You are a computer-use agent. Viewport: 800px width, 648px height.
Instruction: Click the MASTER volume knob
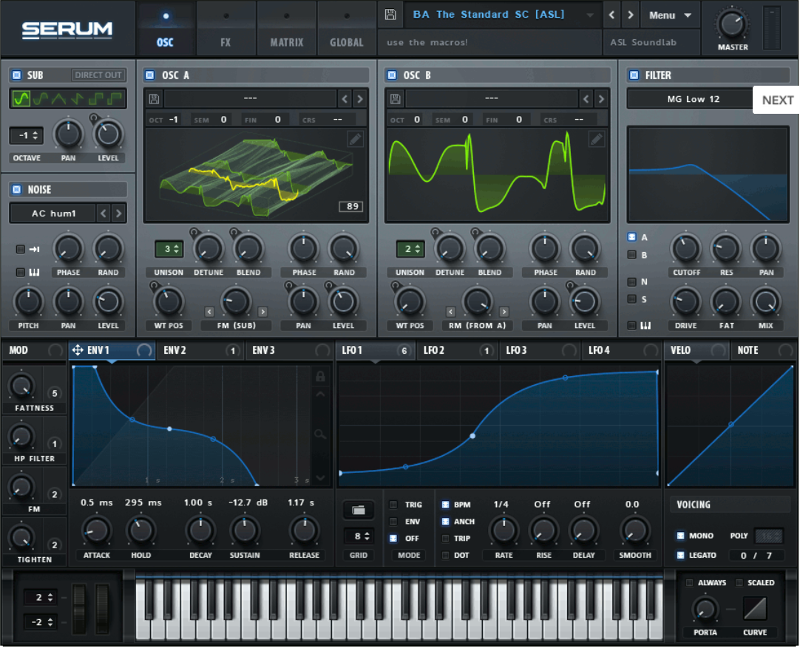point(733,23)
